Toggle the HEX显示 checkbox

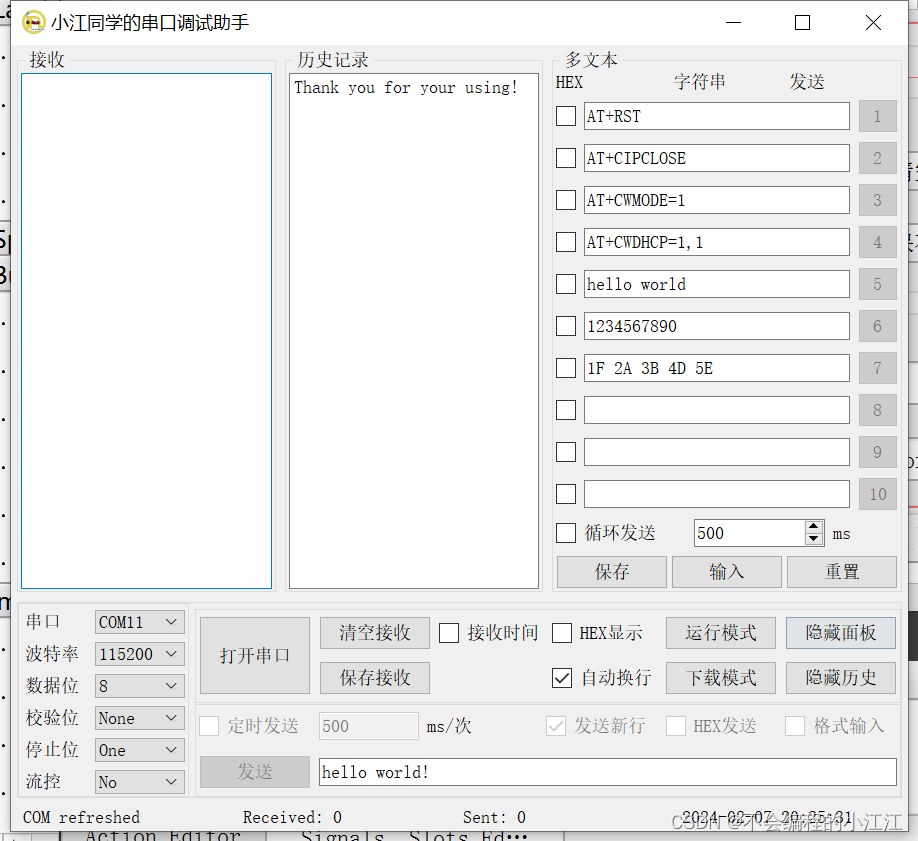(562, 633)
